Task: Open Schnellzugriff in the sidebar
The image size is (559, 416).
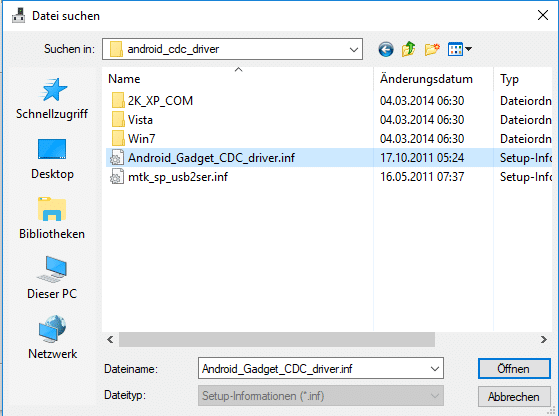Action: pyautogui.click(x=52, y=99)
